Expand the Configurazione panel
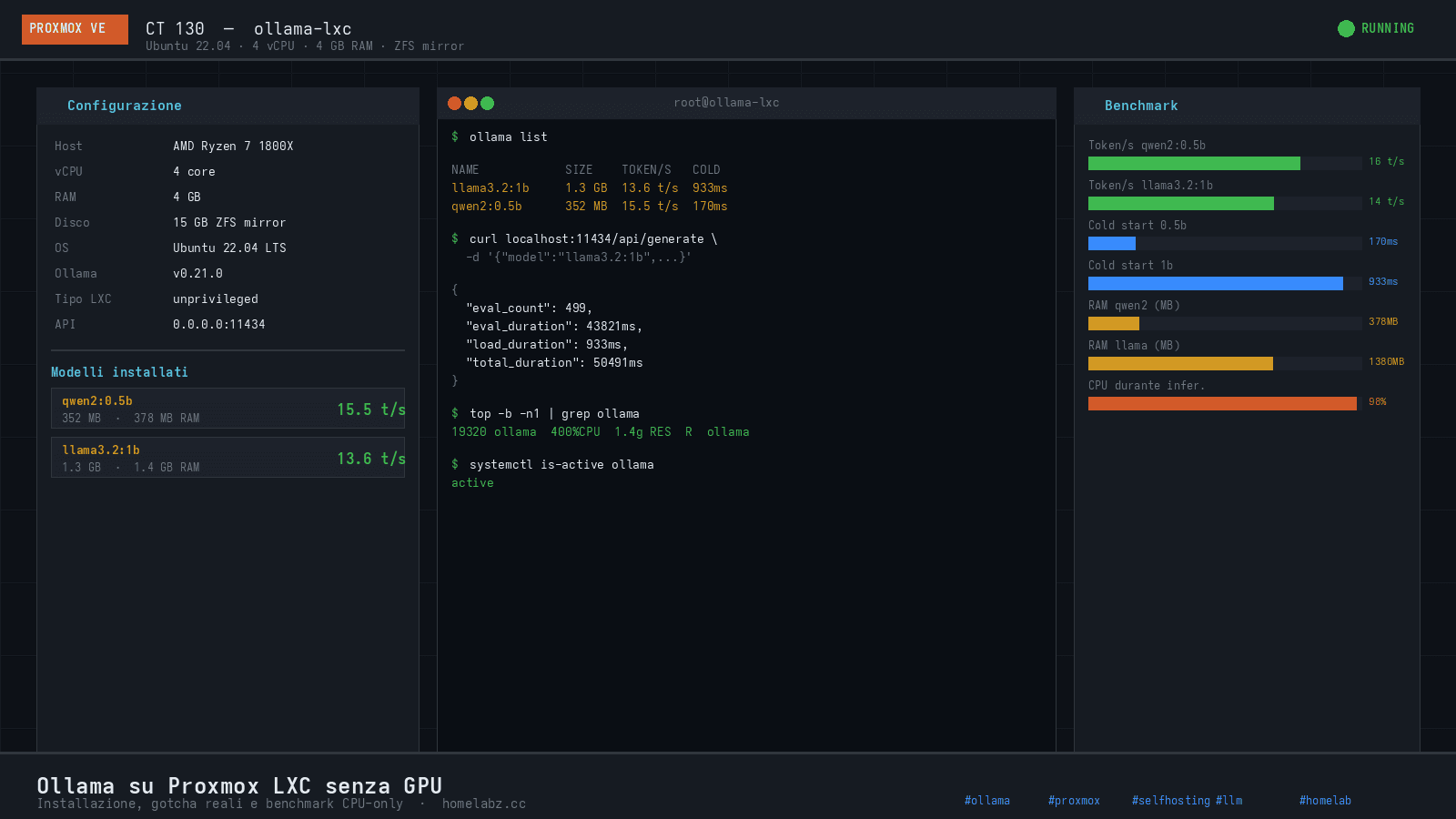This screenshot has width=1456, height=819. [x=124, y=105]
